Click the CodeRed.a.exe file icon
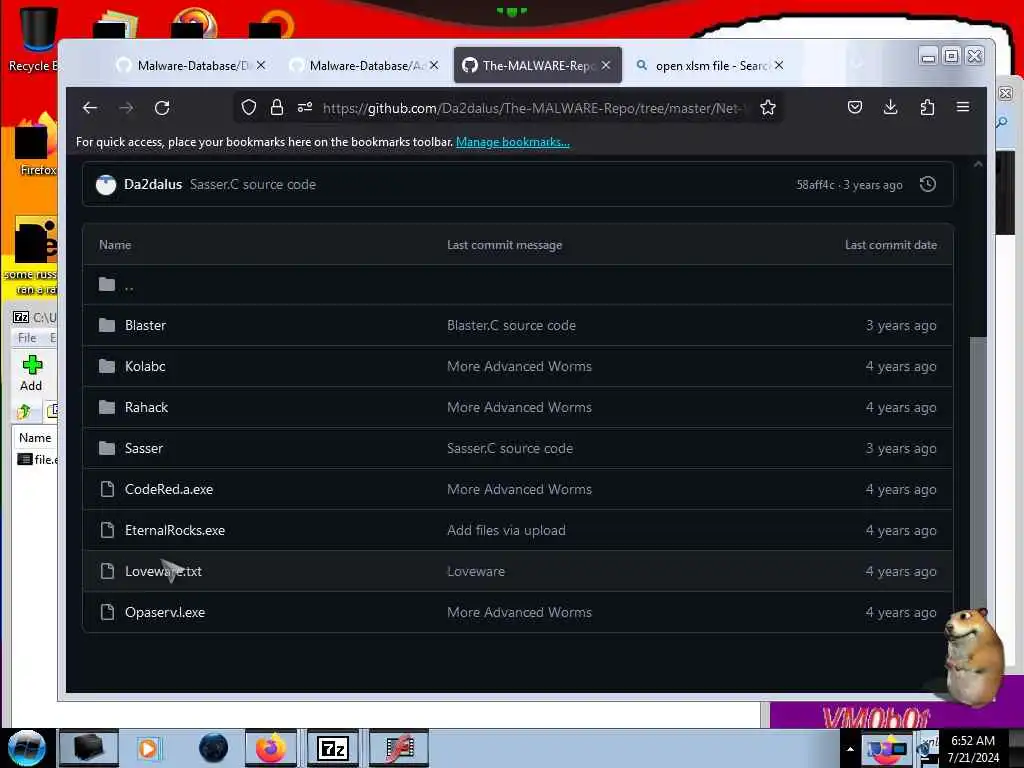1024x768 pixels. coord(107,489)
